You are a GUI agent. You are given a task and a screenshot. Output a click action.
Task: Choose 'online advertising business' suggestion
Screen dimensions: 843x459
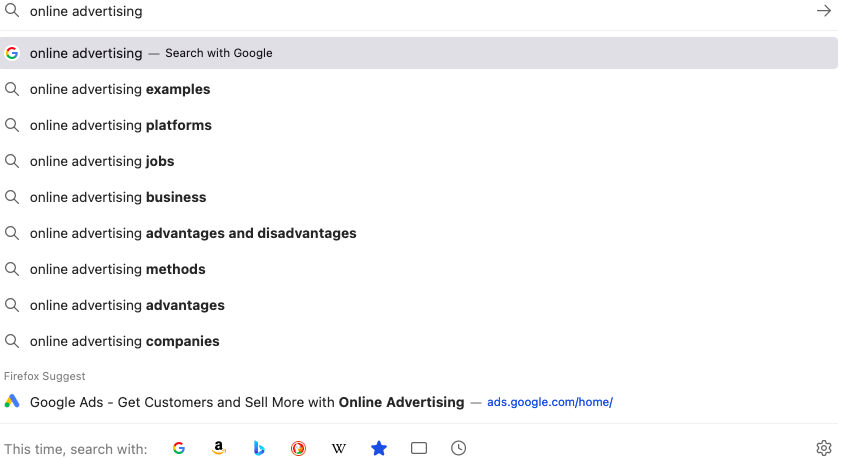point(419,197)
